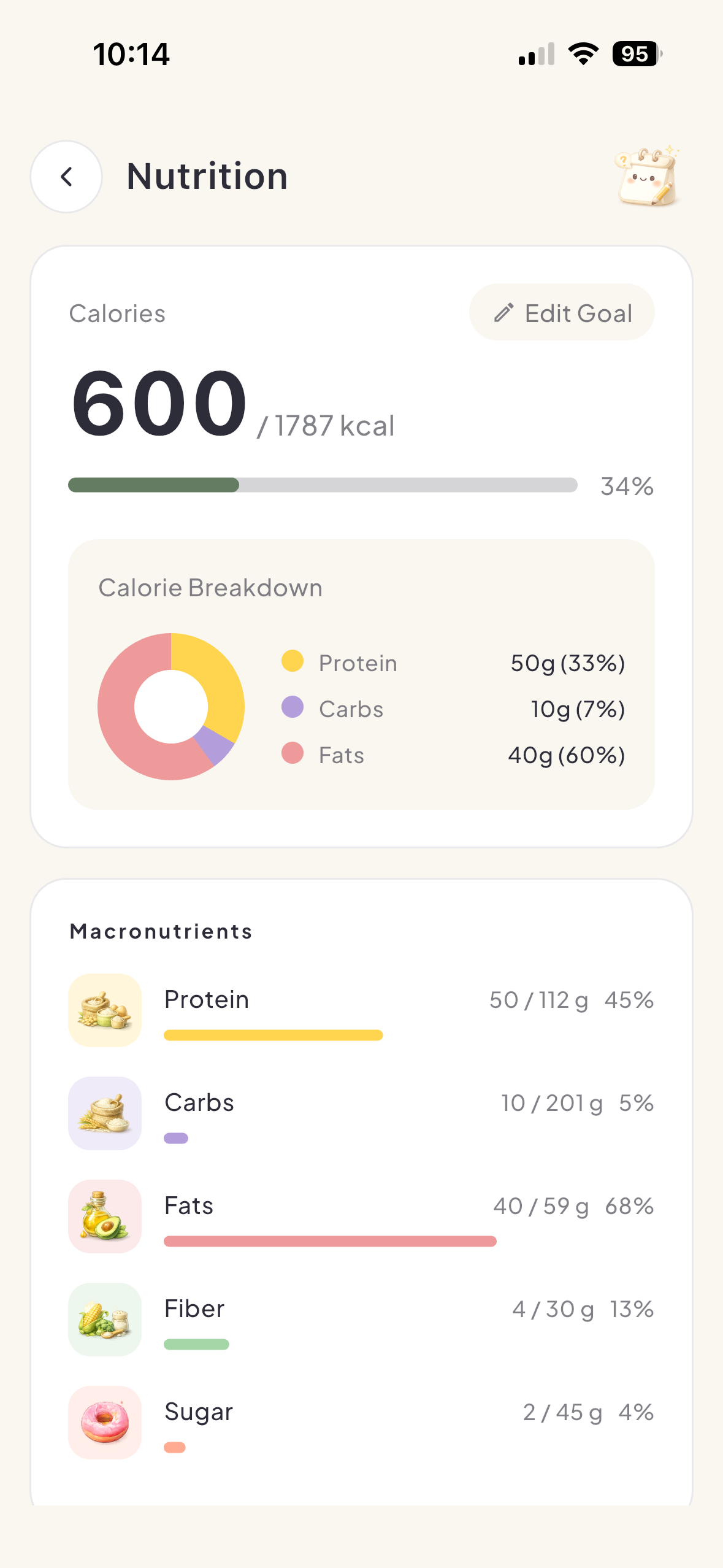Tap the Macronutrients section heading

161,931
